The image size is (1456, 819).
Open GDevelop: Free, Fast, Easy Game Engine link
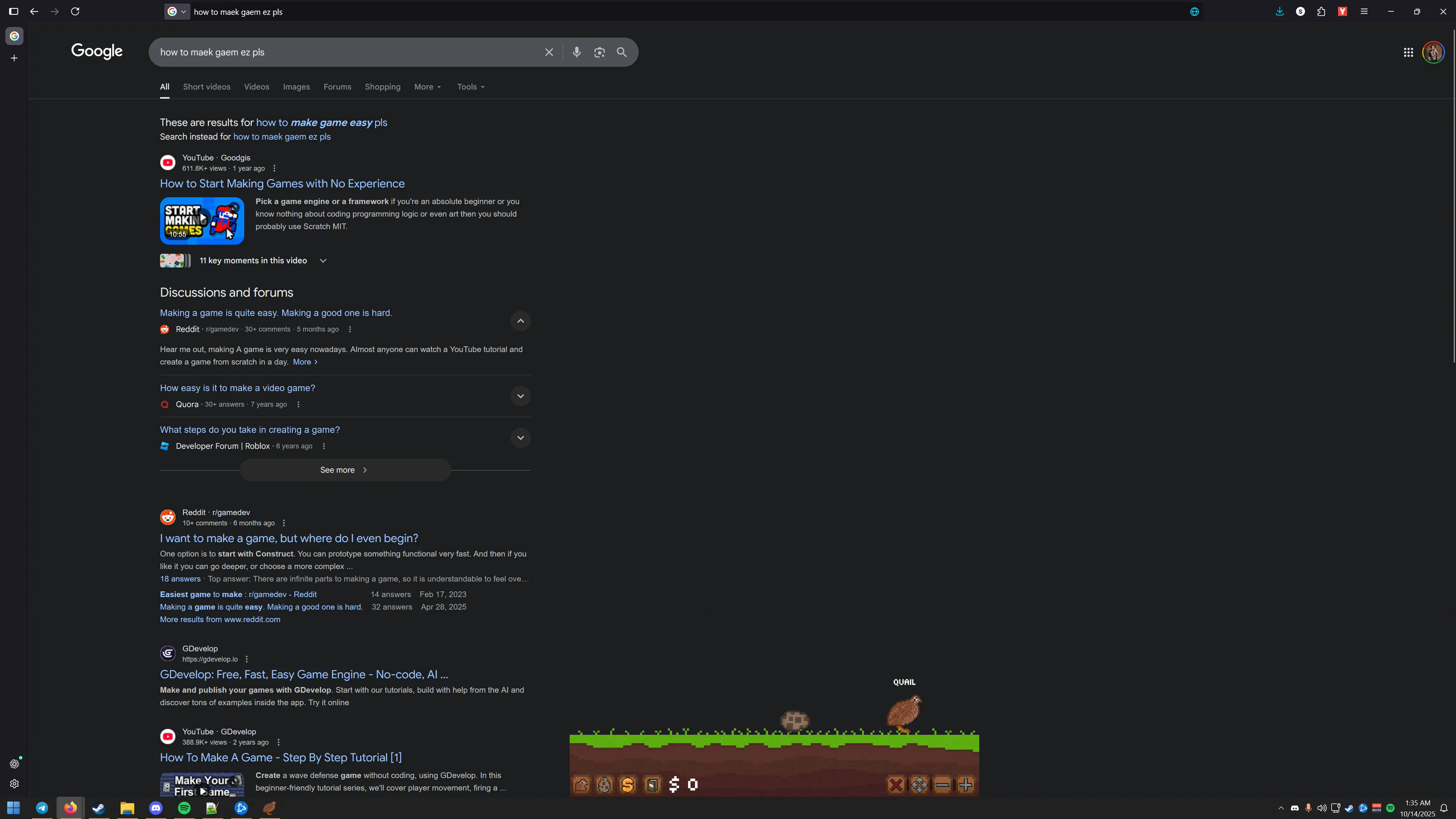click(304, 674)
